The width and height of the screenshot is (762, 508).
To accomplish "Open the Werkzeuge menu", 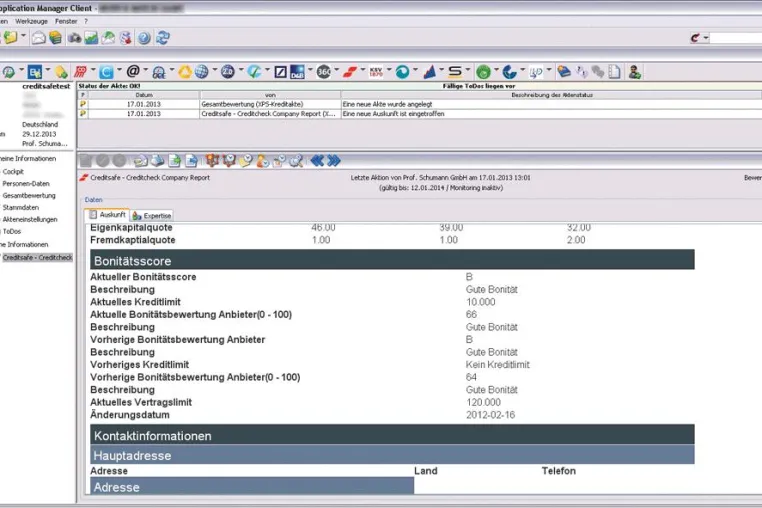I will 32,21.
